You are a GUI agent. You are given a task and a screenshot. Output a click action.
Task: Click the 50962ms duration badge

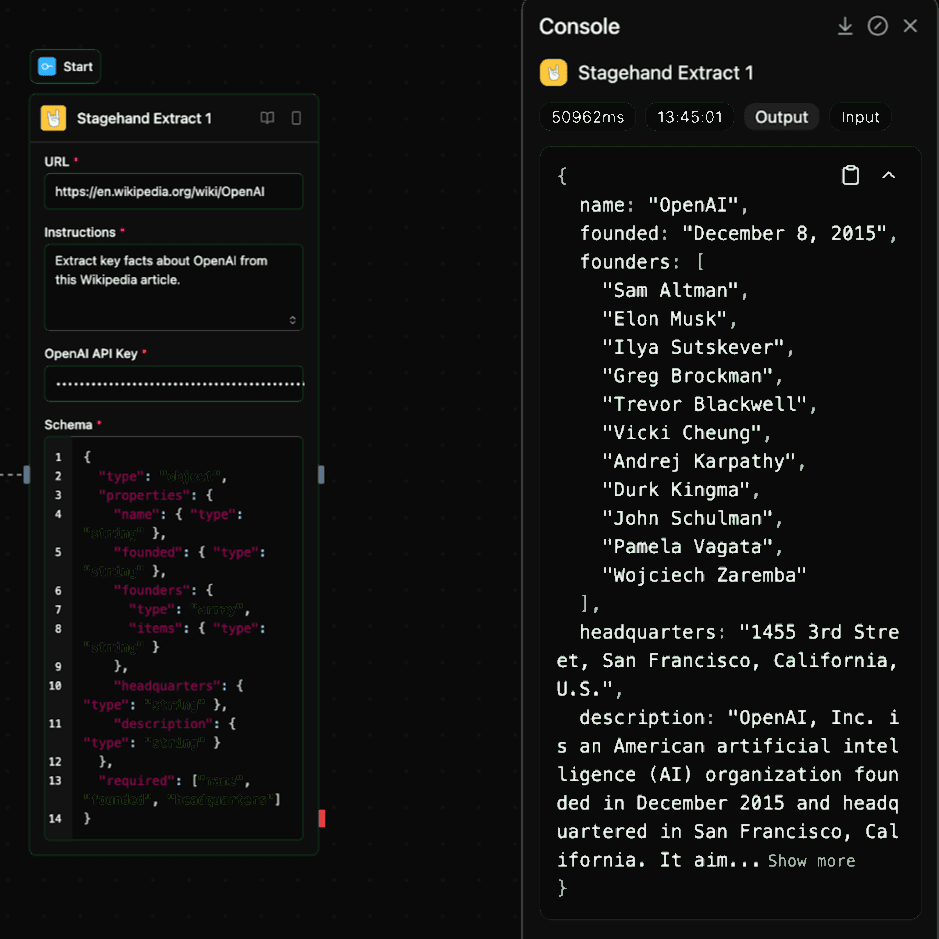(588, 117)
